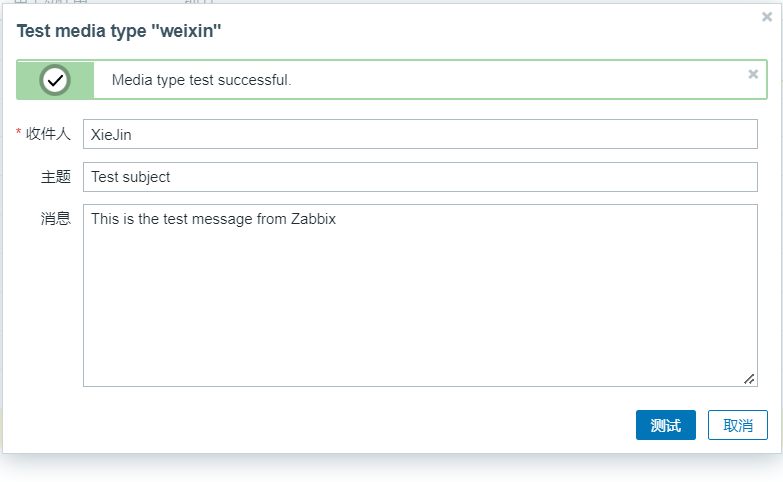Click the message textarea resize handle
The width and height of the screenshot is (783, 482).
point(749,378)
